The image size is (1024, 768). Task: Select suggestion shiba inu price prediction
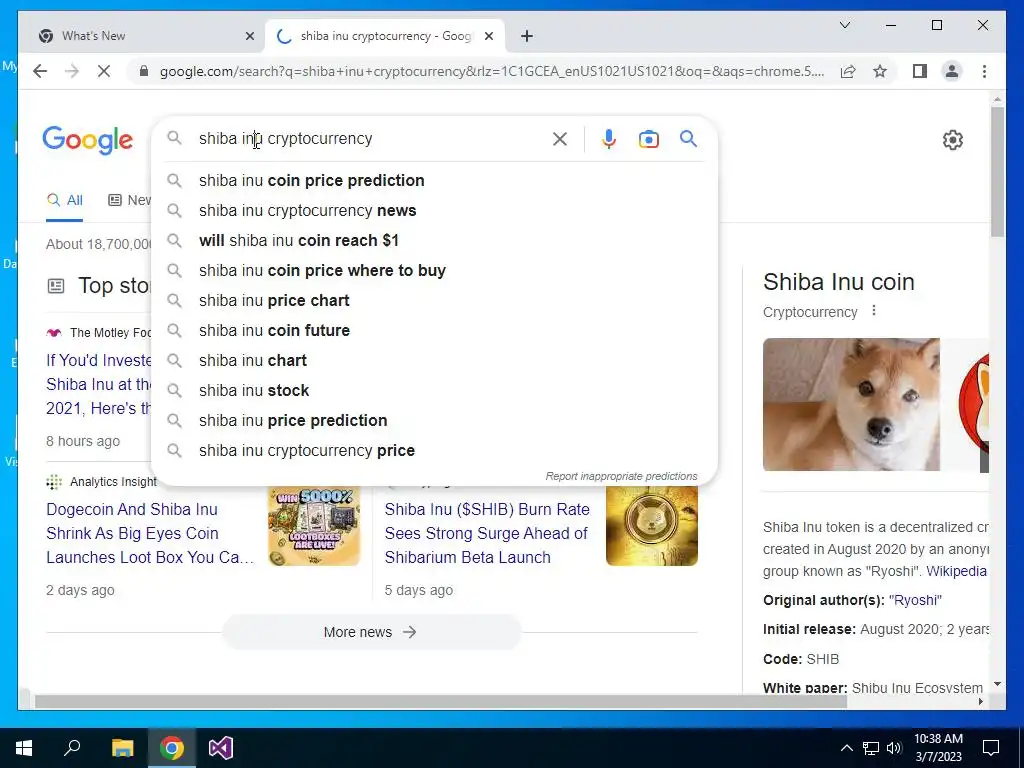[x=434, y=421]
